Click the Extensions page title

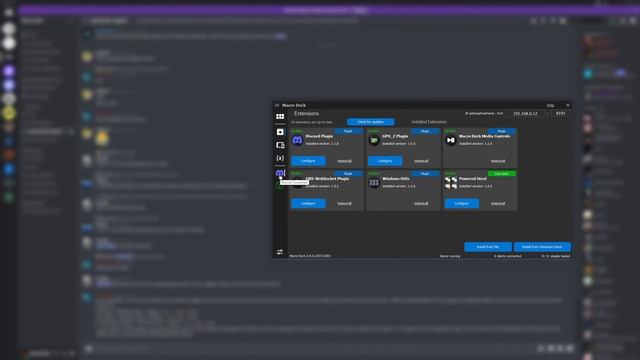pyautogui.click(x=307, y=113)
